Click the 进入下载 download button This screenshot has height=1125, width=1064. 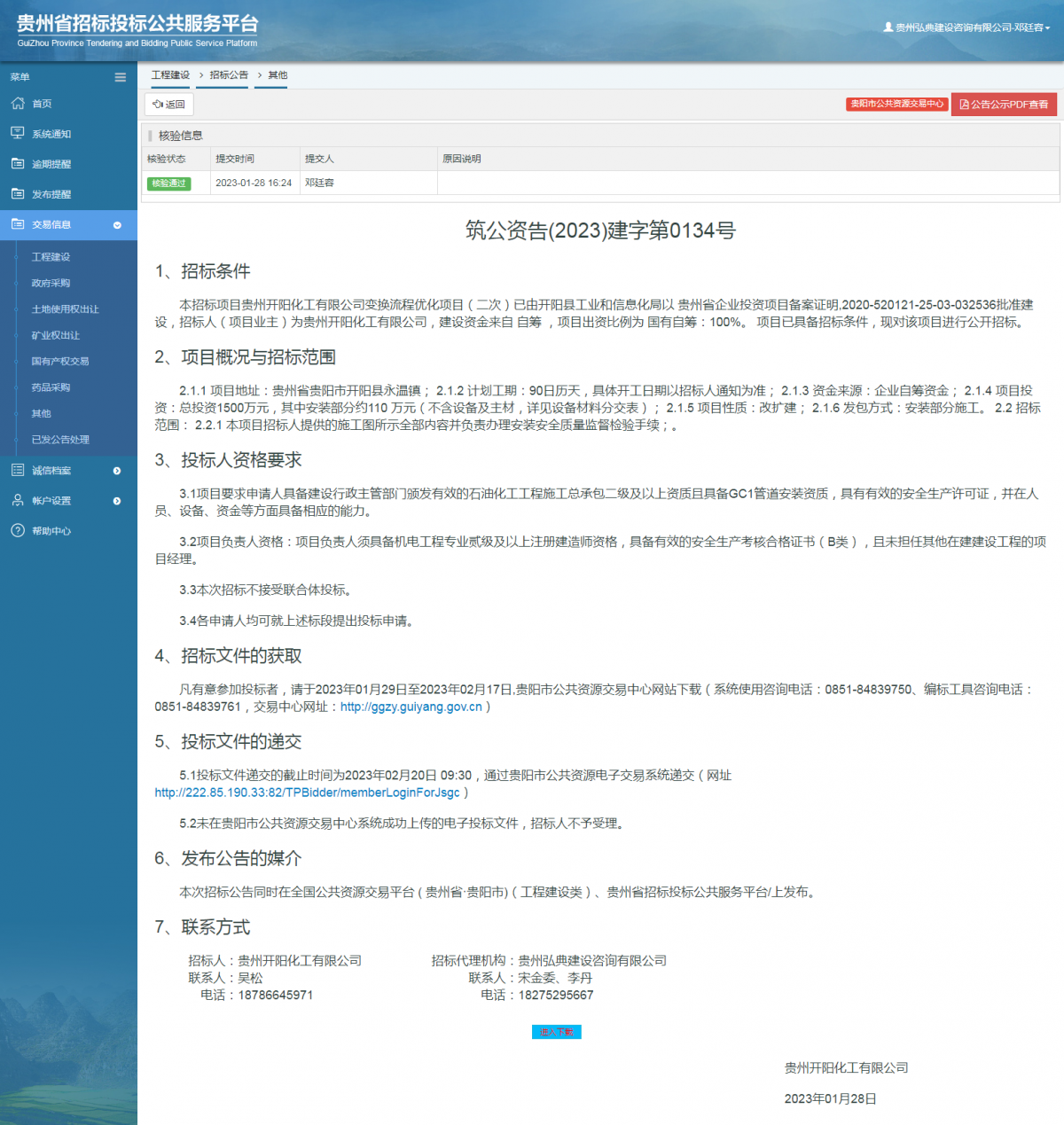pos(556,1032)
